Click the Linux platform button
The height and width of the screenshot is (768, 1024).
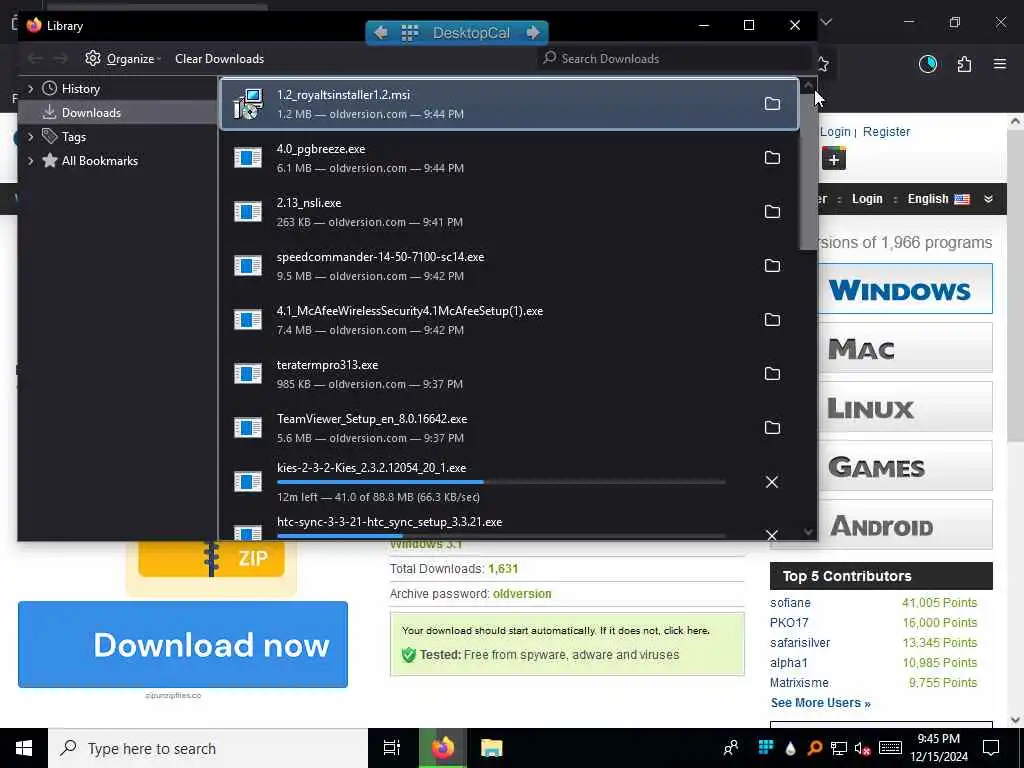[904, 408]
